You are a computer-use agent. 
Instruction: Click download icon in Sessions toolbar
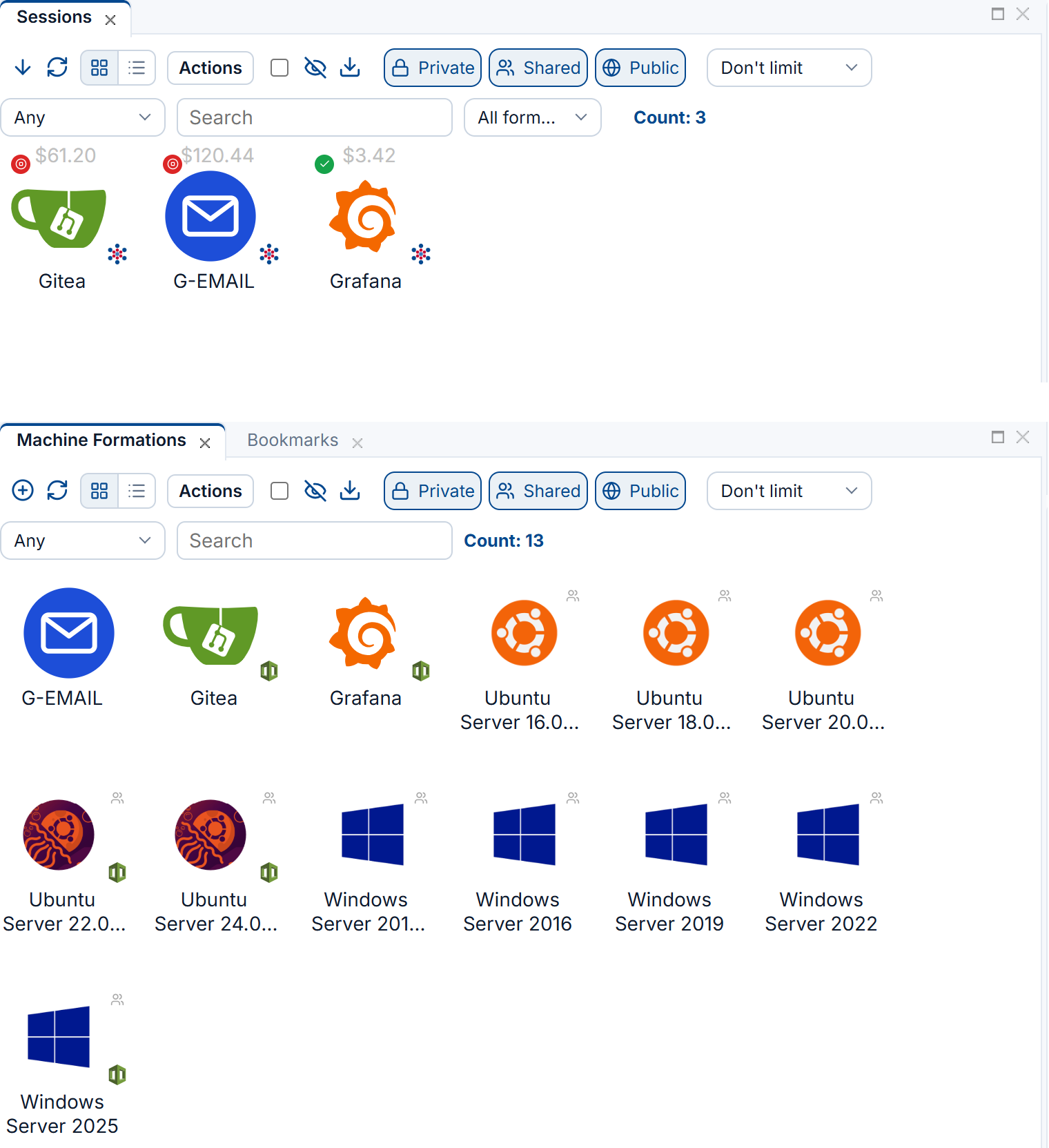(350, 68)
